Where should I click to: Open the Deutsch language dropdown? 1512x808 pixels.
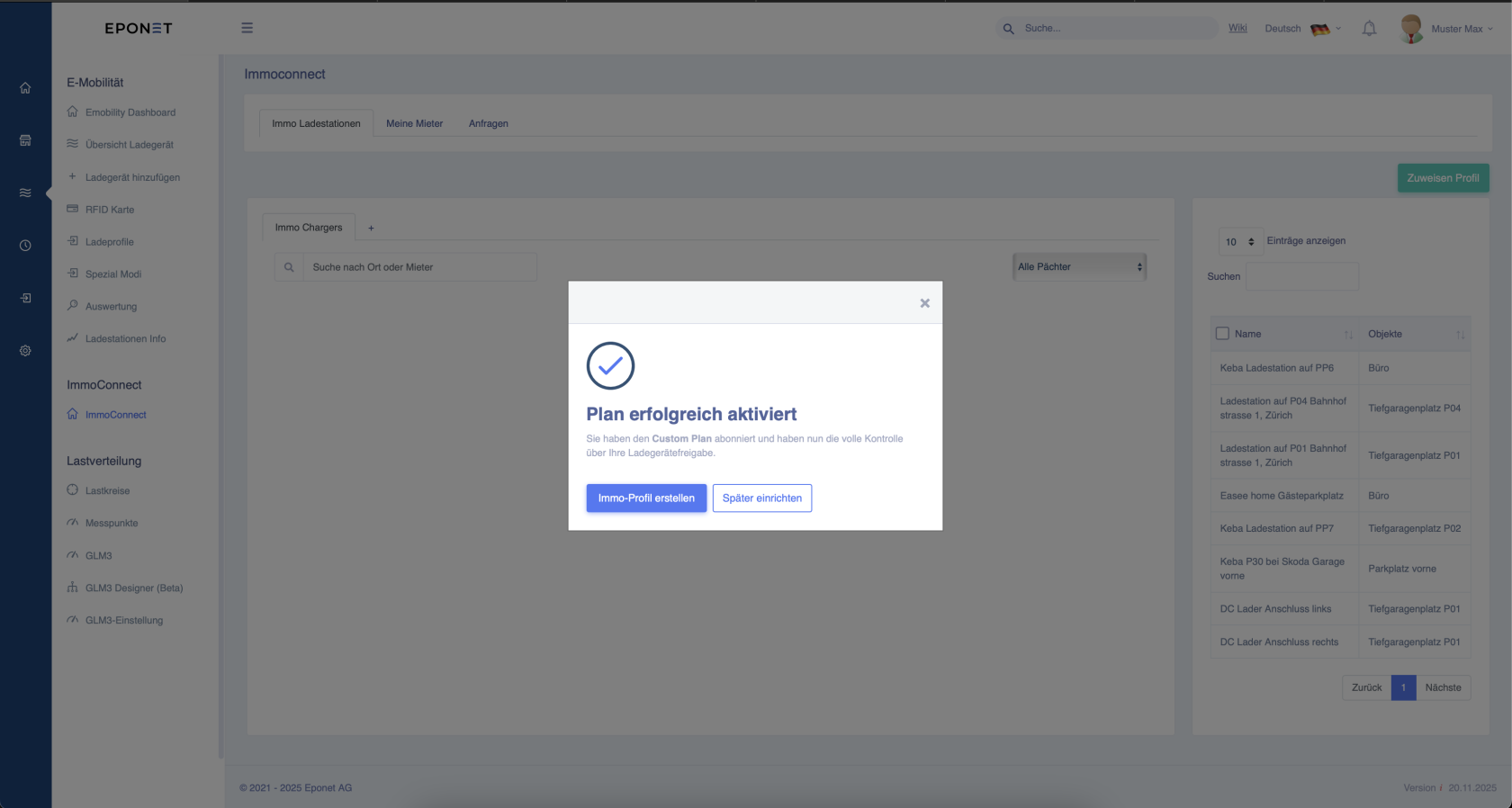tap(1302, 29)
